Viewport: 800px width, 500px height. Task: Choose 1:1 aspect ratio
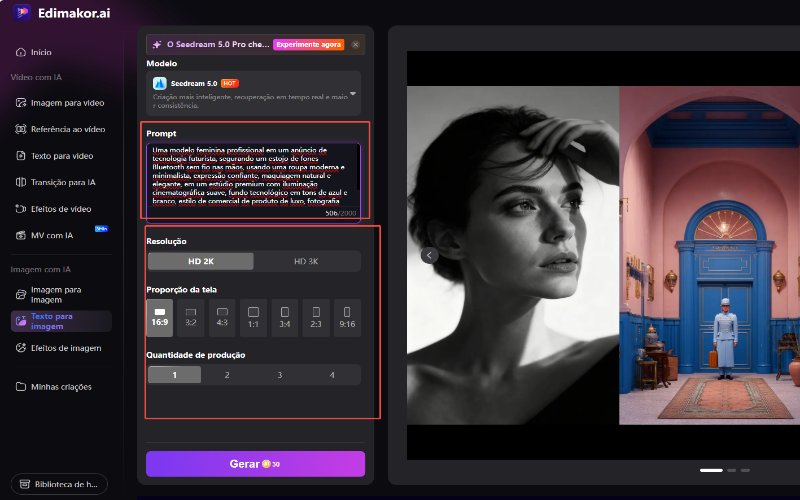(253, 318)
